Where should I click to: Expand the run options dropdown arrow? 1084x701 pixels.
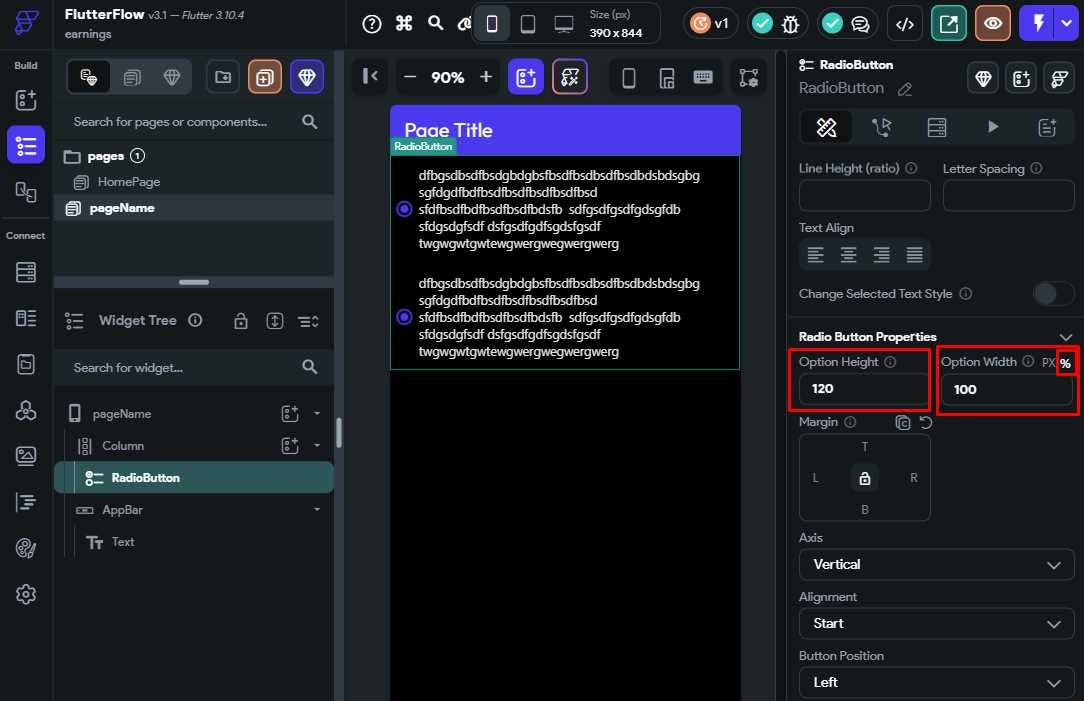[x=1066, y=24]
